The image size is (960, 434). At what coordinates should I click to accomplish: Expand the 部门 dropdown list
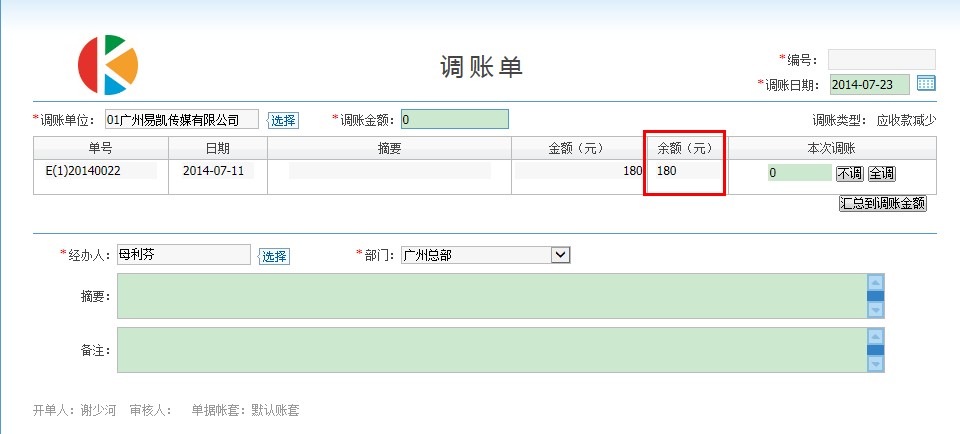pyautogui.click(x=560, y=255)
